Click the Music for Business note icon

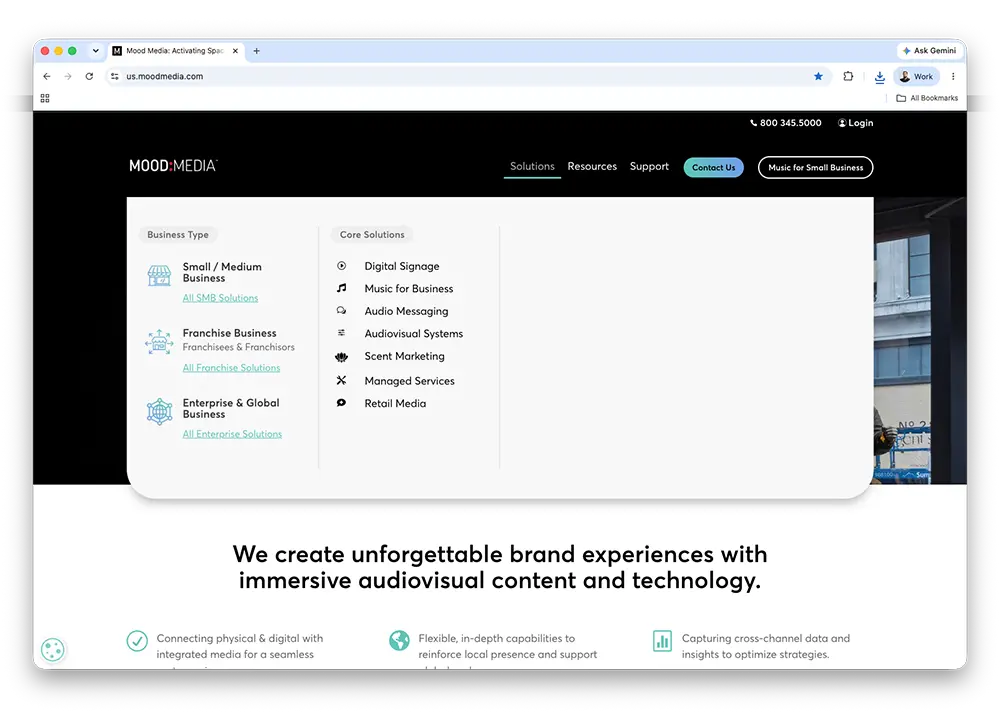342,288
